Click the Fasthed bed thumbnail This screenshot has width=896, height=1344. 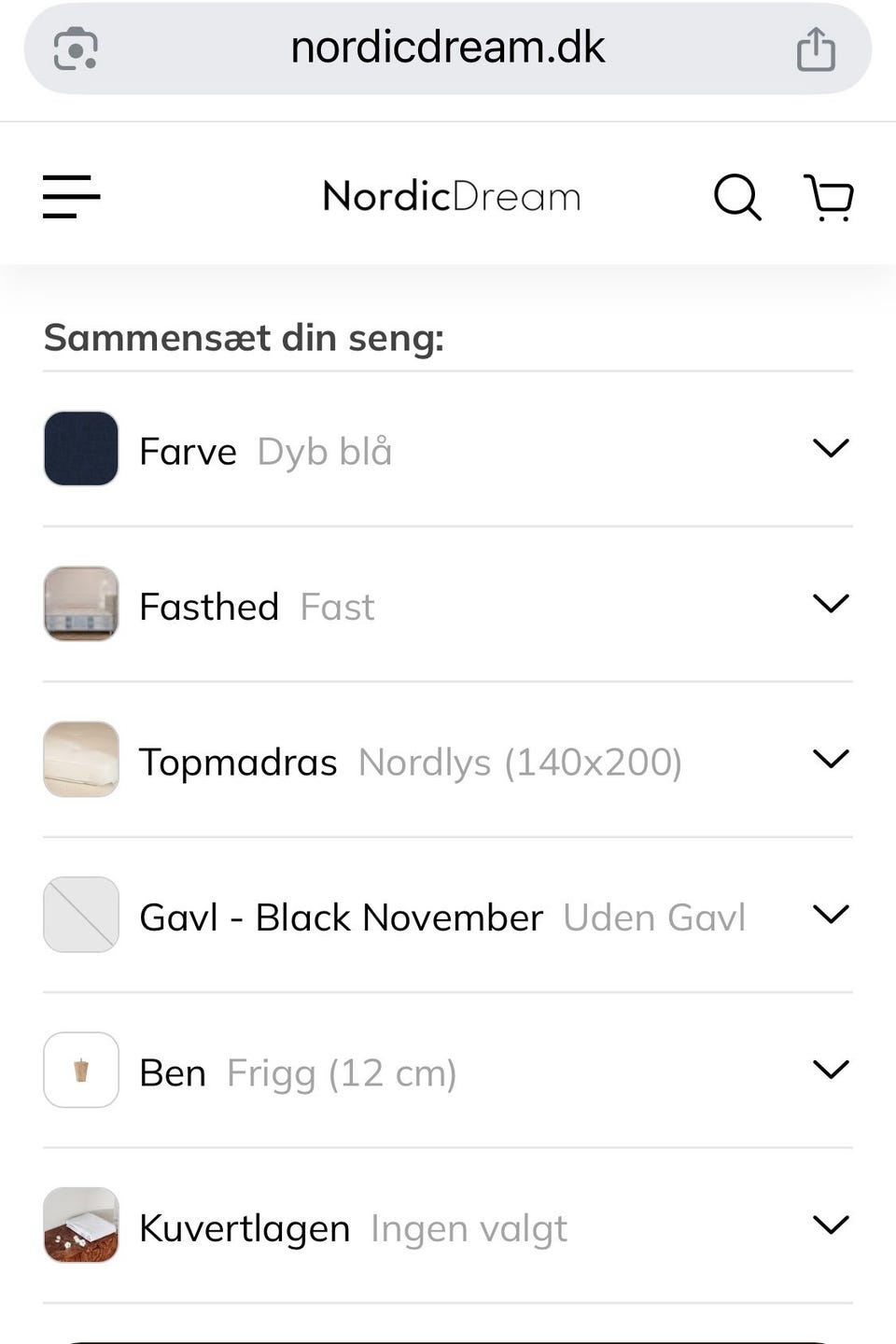click(x=81, y=604)
